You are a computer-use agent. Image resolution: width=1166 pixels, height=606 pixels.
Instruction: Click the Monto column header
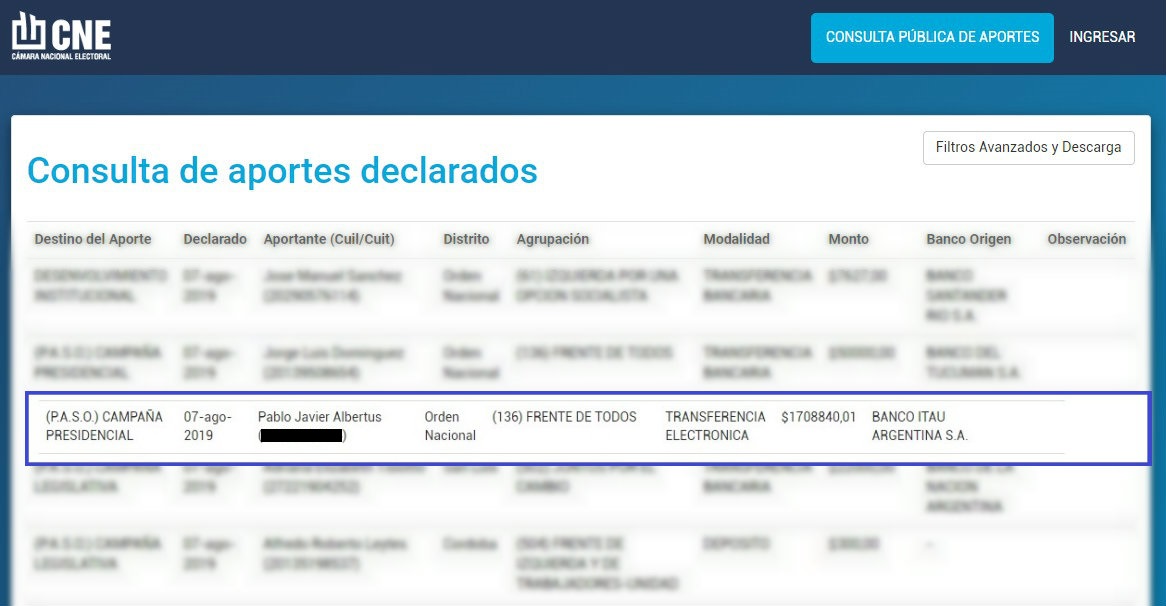click(848, 239)
